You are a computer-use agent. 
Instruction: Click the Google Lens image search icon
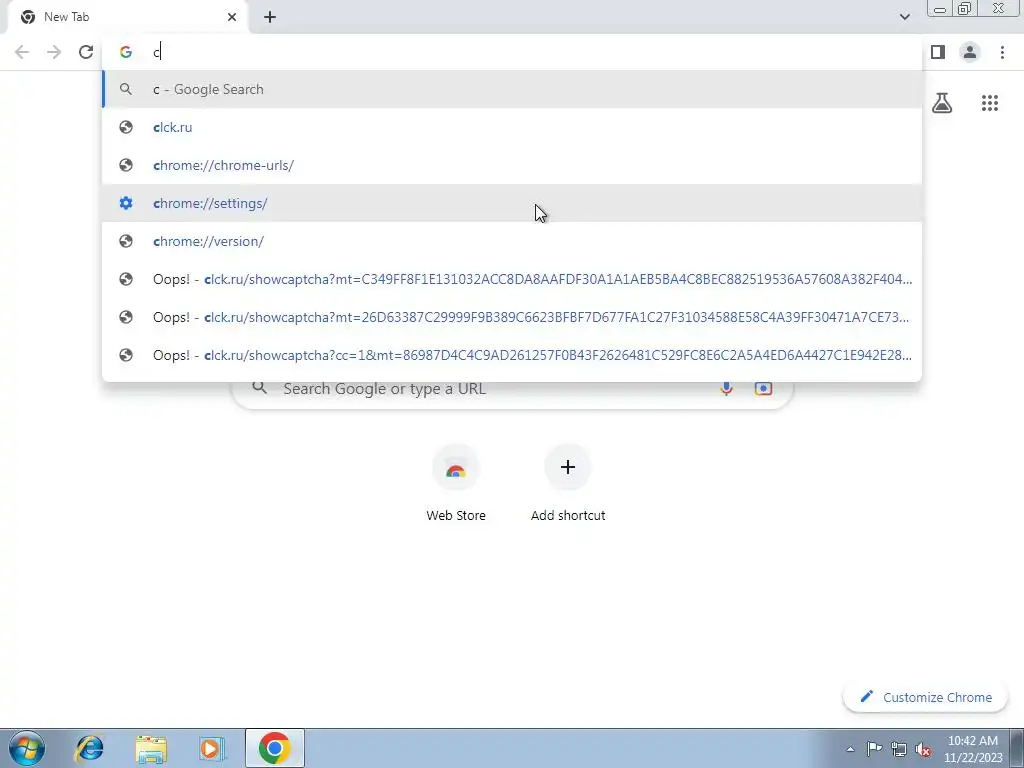763,389
